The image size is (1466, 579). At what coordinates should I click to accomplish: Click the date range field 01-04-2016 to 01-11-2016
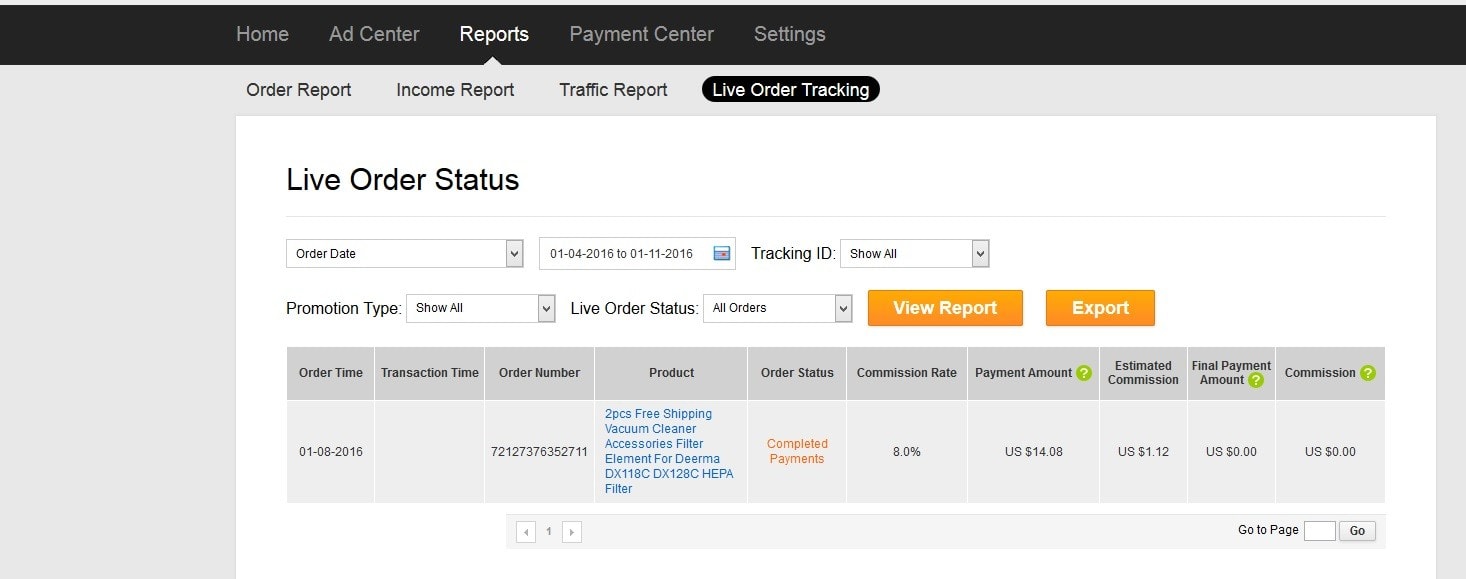pyautogui.click(x=622, y=254)
